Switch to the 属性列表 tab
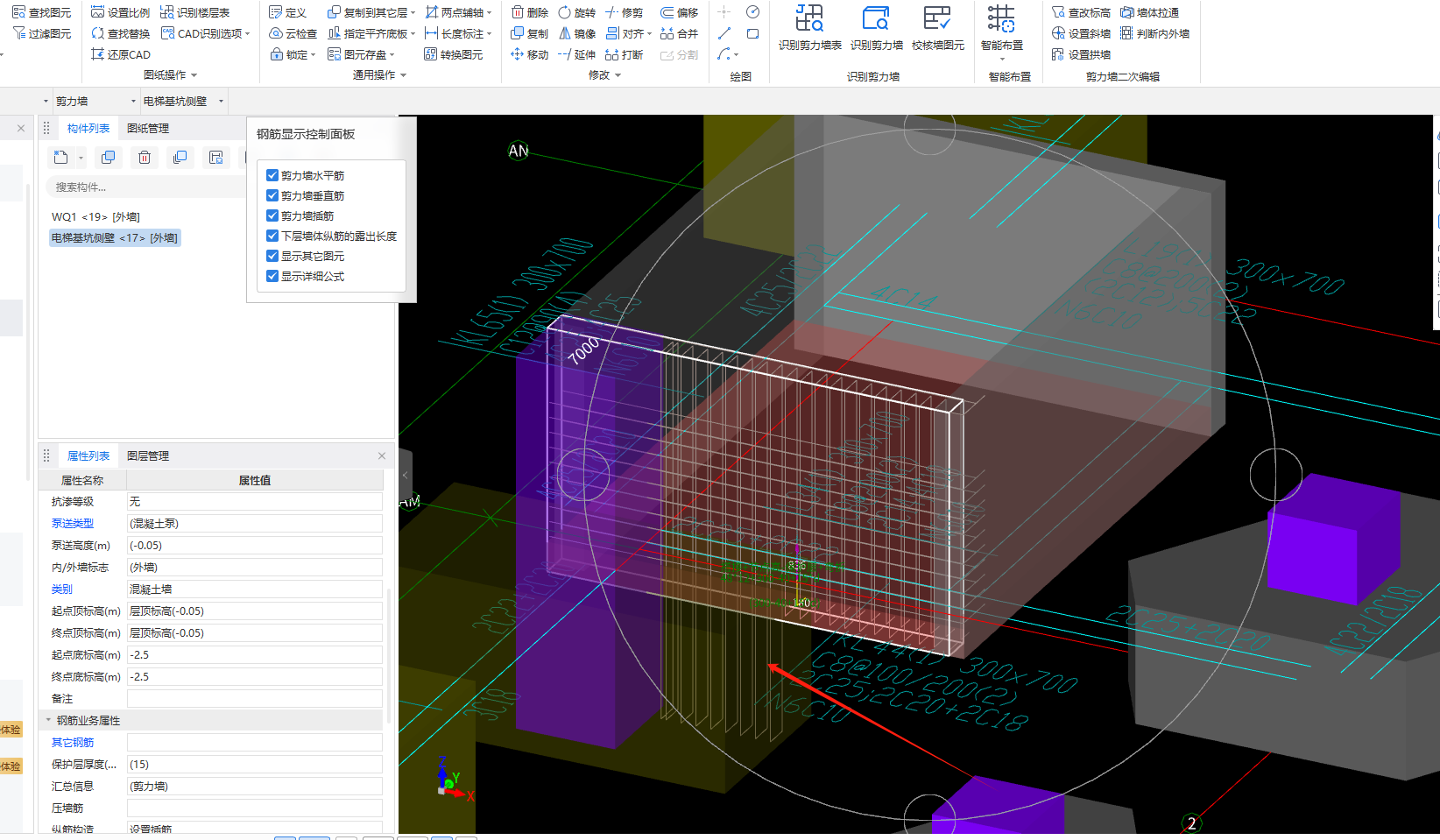This screenshot has width=1440, height=840. click(88, 455)
